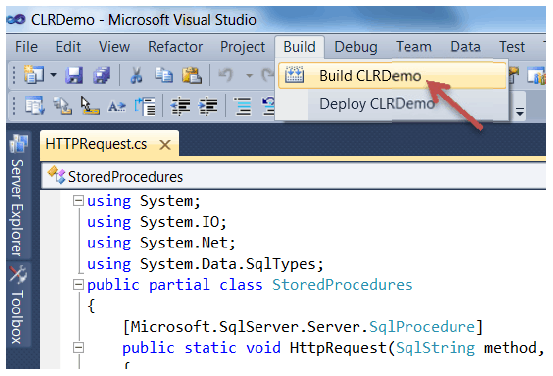
Task: Open the File menu
Action: point(26,47)
